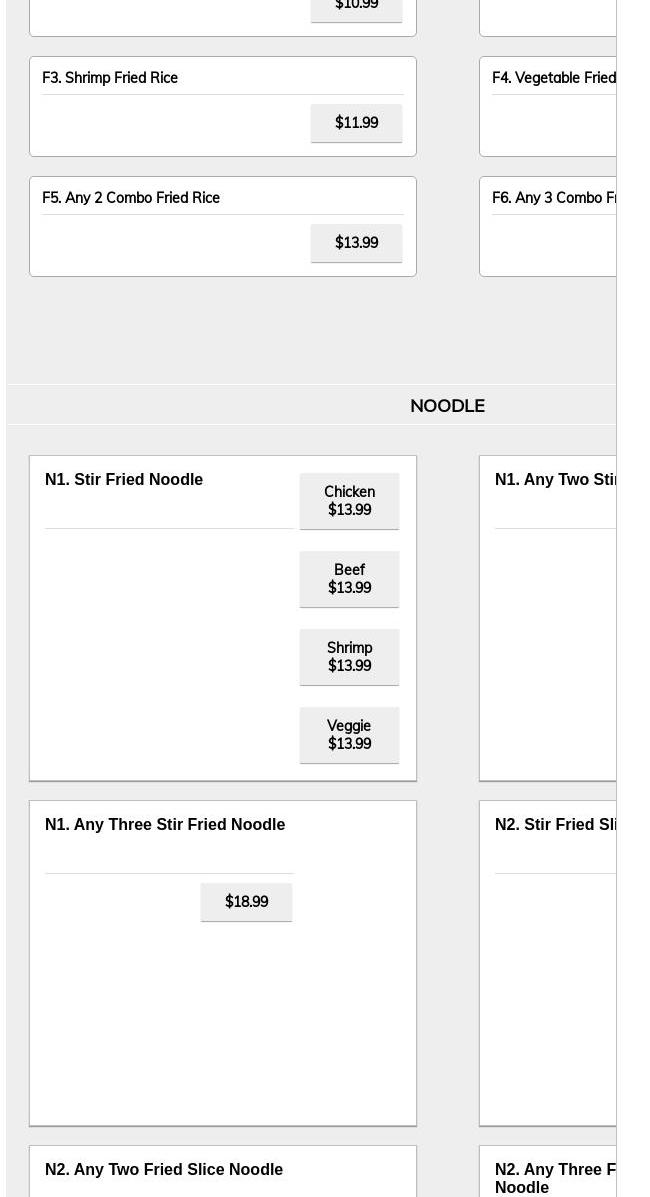Viewport: 650px width, 1197px height.
Task: Click the NOODLE section heading
Action: pyautogui.click(x=447, y=406)
